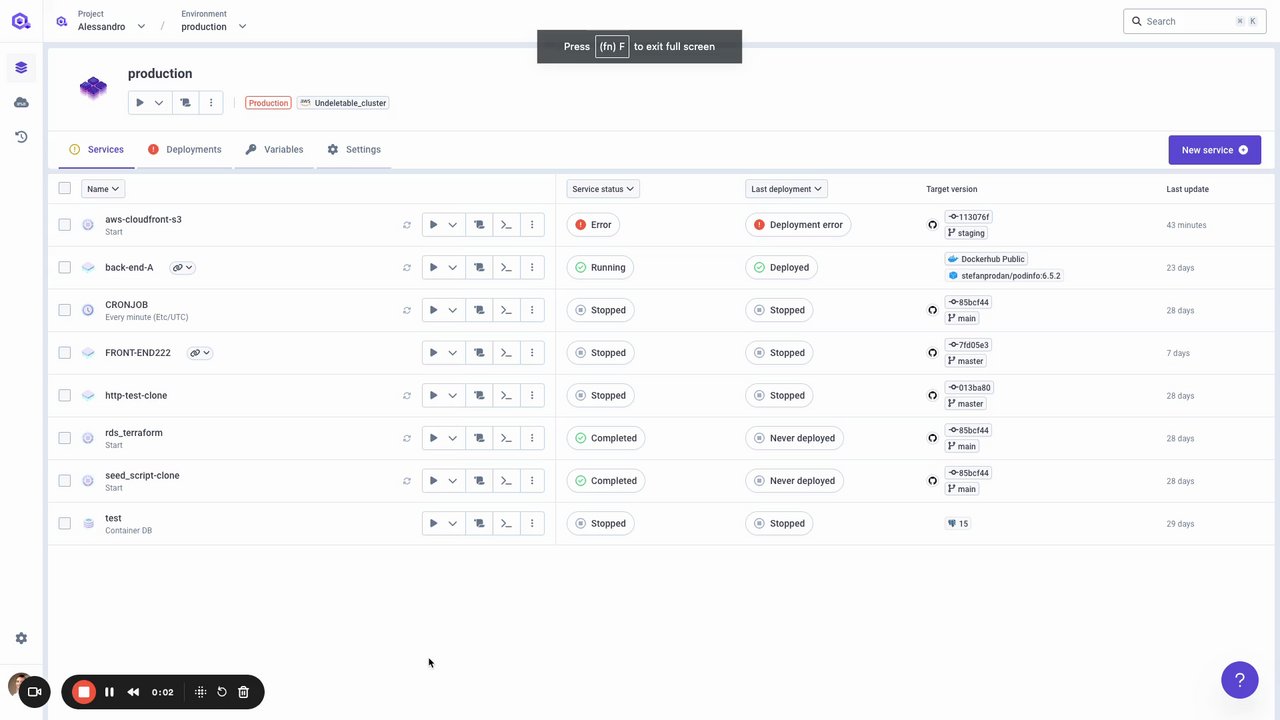
Task: Click auto-deploy refresh icon for http-test-clone
Action: tap(407, 395)
